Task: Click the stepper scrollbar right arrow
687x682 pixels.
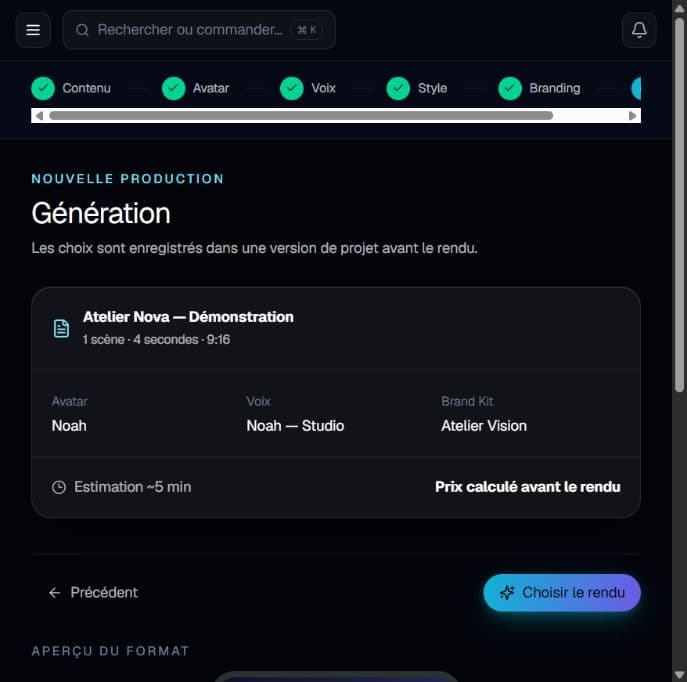Action: pos(632,116)
